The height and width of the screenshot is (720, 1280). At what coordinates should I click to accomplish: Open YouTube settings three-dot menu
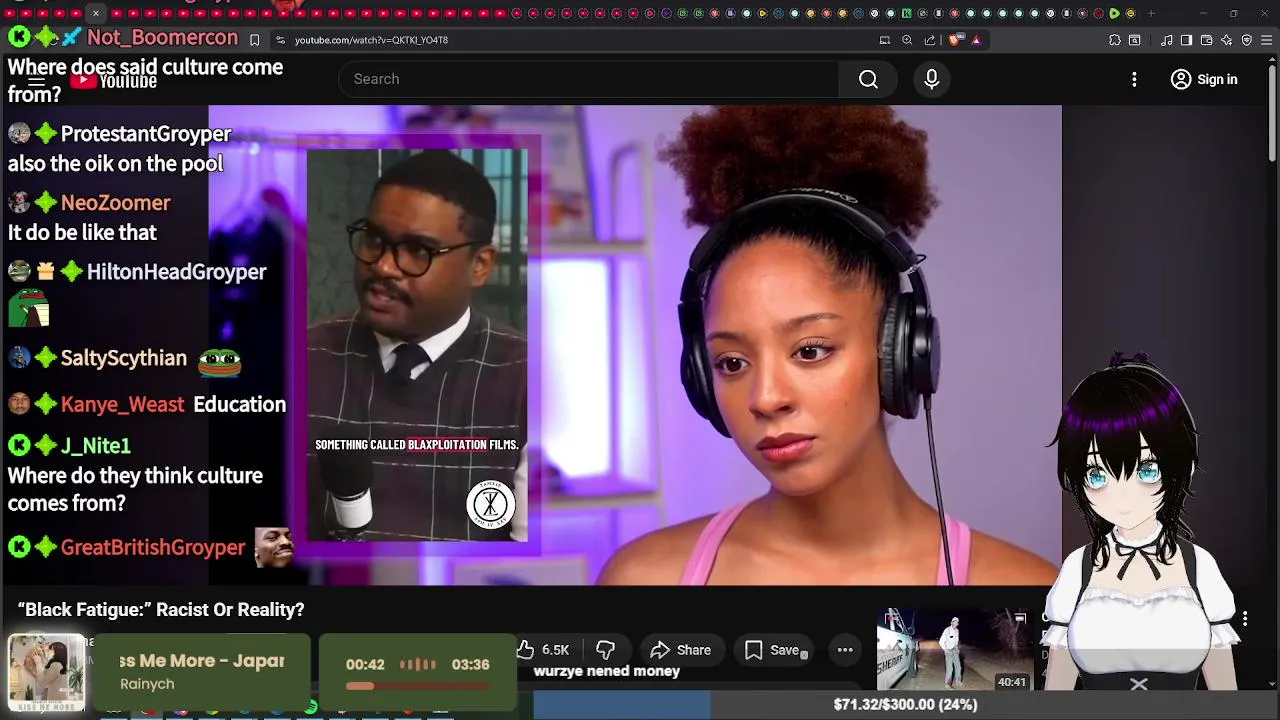click(1134, 79)
